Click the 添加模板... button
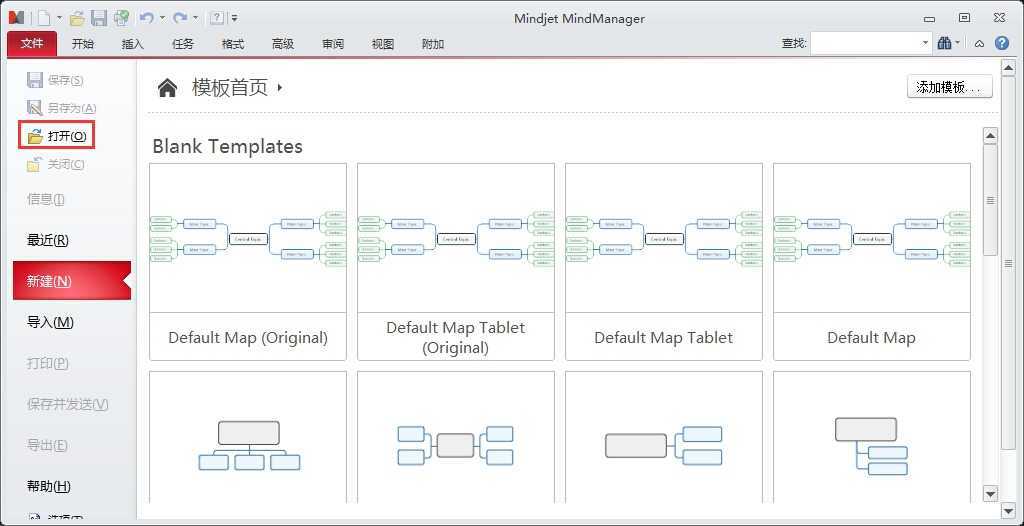The width and height of the screenshot is (1024, 526). click(x=949, y=87)
